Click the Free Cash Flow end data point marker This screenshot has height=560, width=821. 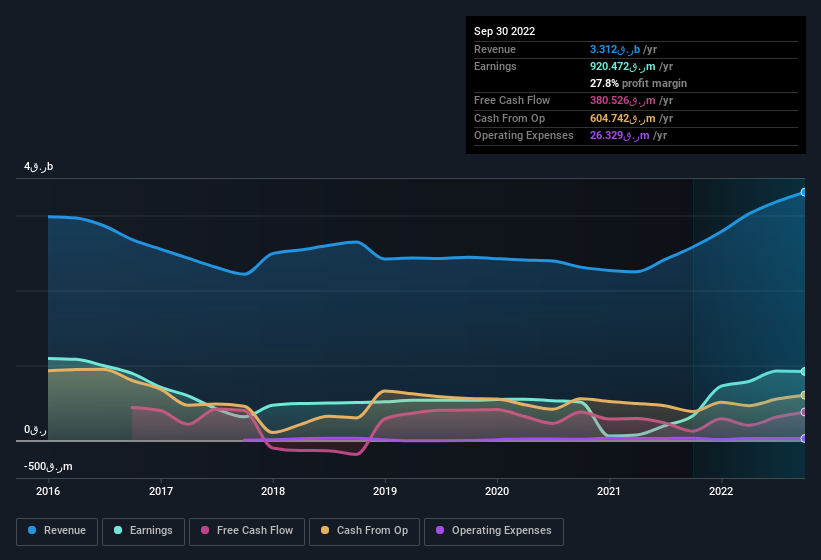pos(803,412)
